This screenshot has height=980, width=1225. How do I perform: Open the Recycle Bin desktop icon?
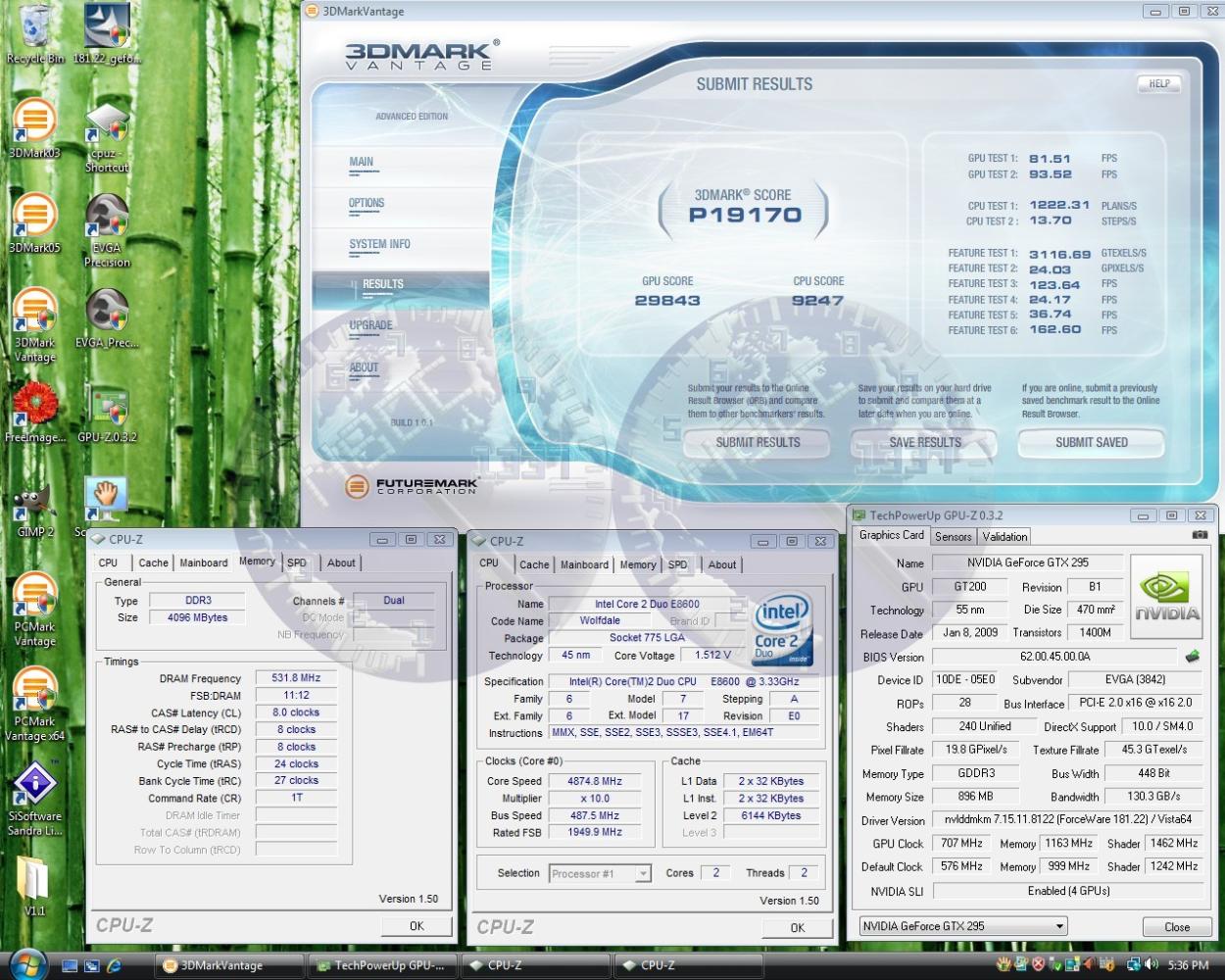(x=35, y=34)
